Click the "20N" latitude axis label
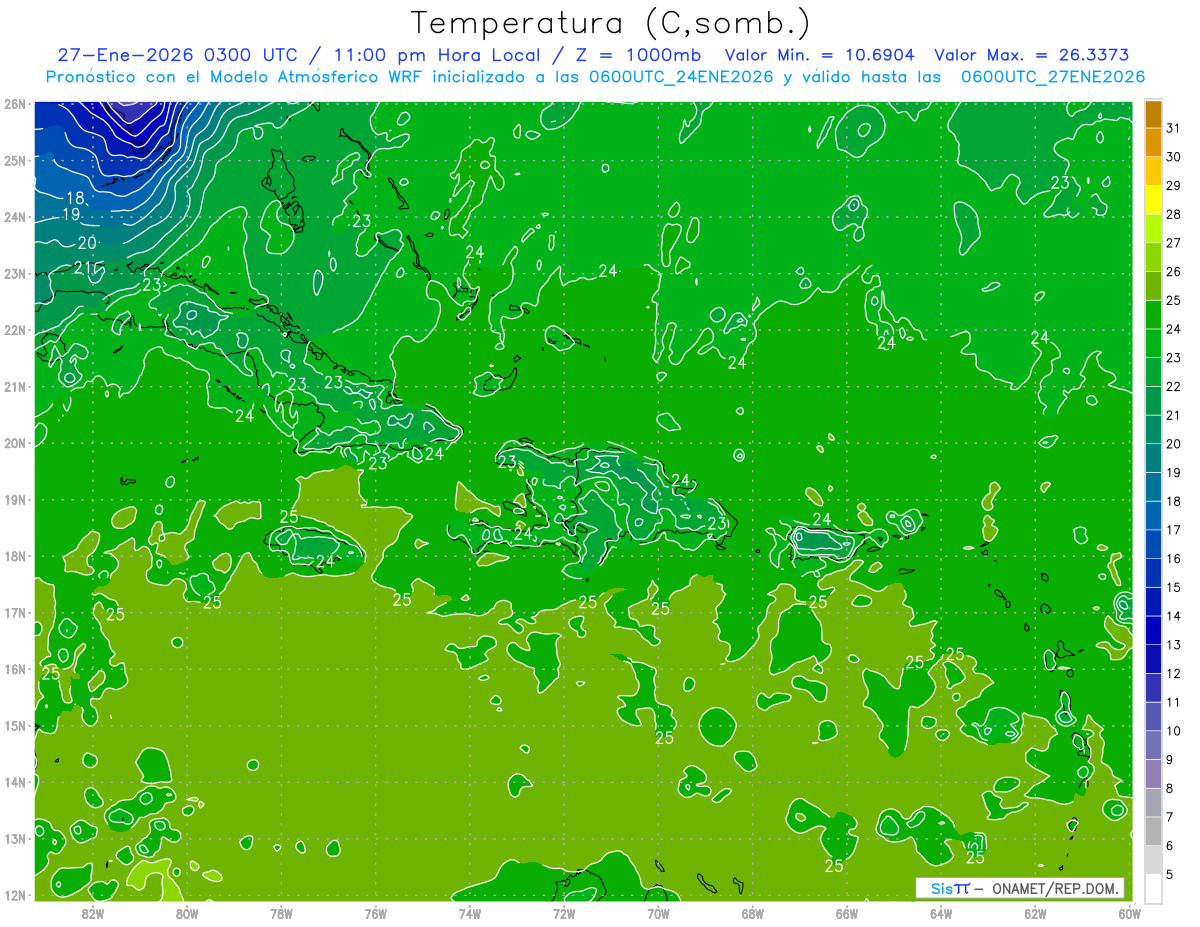Viewport: 1200px width, 927px height. click(x=15, y=443)
